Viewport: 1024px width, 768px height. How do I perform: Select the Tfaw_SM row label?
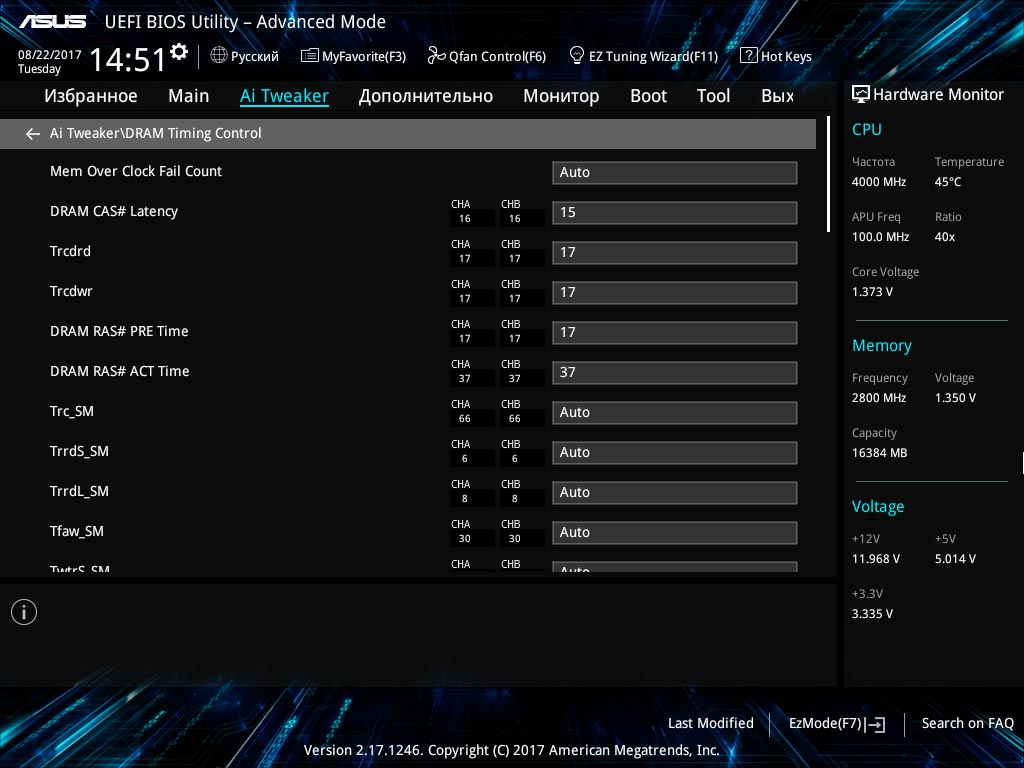click(x=76, y=532)
